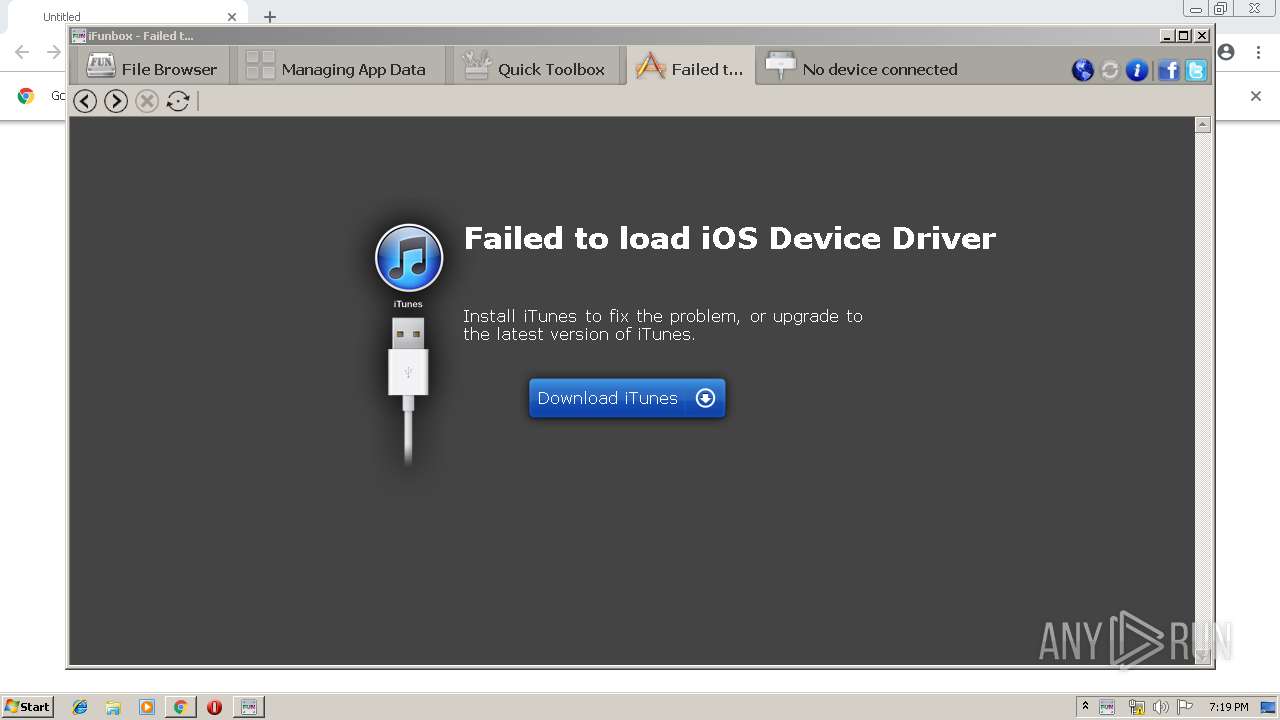Click the gray sync update icon
This screenshot has height=720, width=1280.
(1110, 70)
